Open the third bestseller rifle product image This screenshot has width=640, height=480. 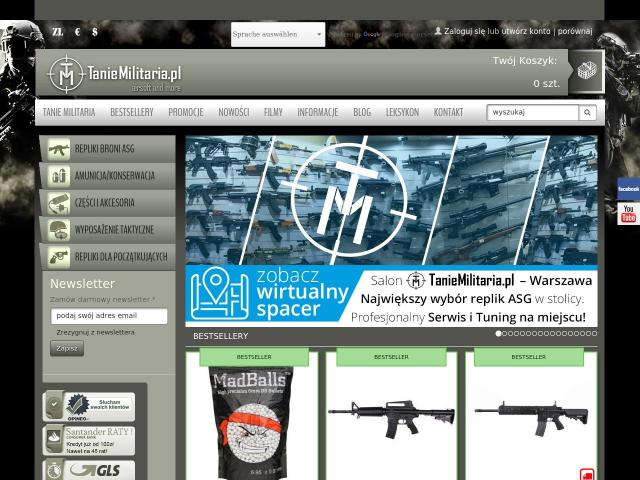click(x=531, y=418)
